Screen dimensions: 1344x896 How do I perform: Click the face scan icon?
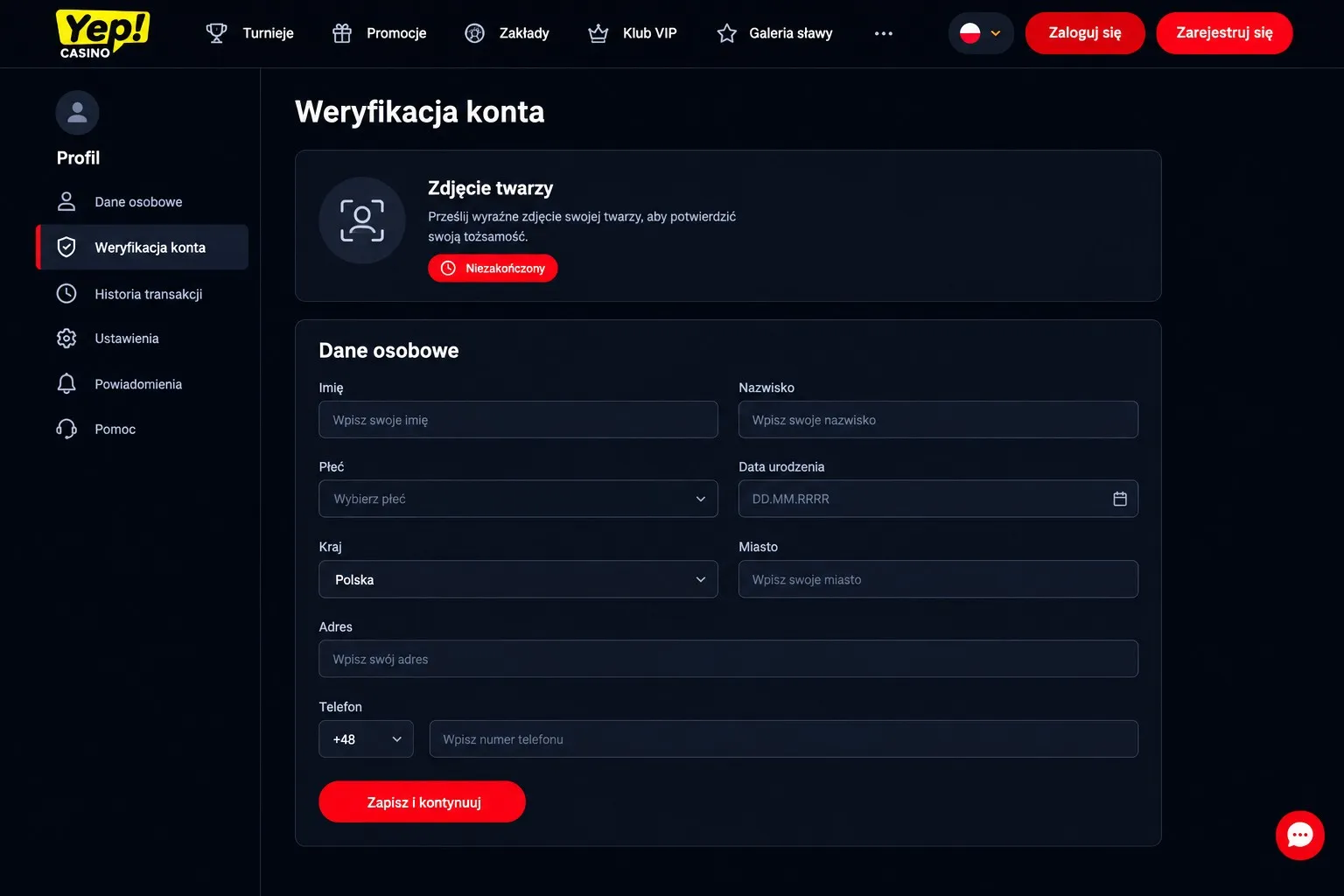362,220
